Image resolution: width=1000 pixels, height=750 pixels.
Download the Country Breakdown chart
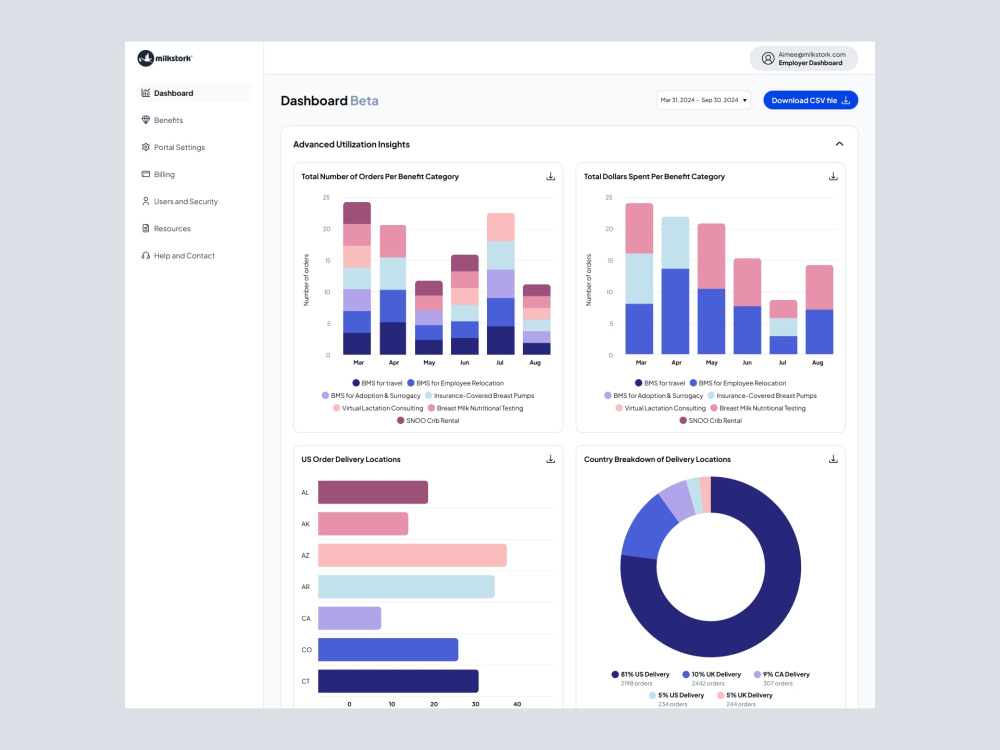click(x=833, y=459)
